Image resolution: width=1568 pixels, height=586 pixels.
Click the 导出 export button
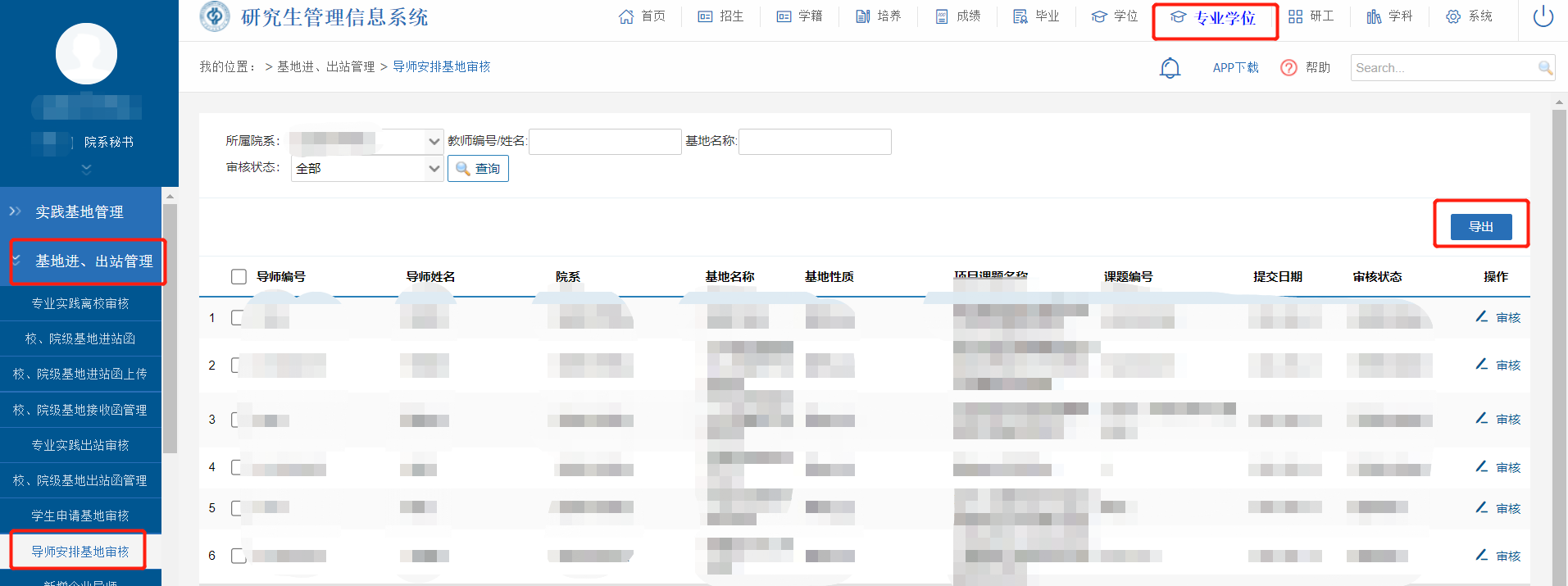[1480, 227]
